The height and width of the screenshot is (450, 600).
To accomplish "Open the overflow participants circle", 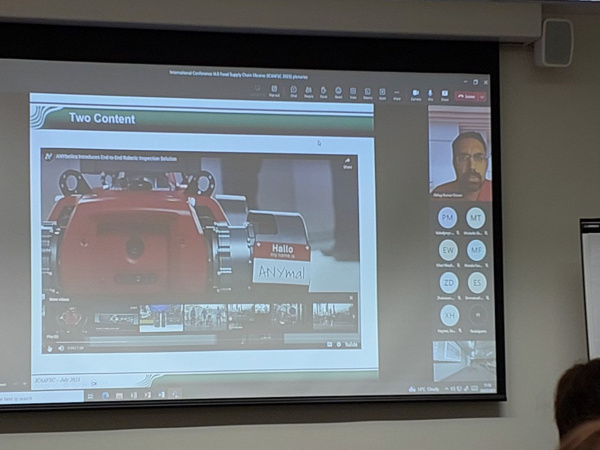I will tap(478, 315).
